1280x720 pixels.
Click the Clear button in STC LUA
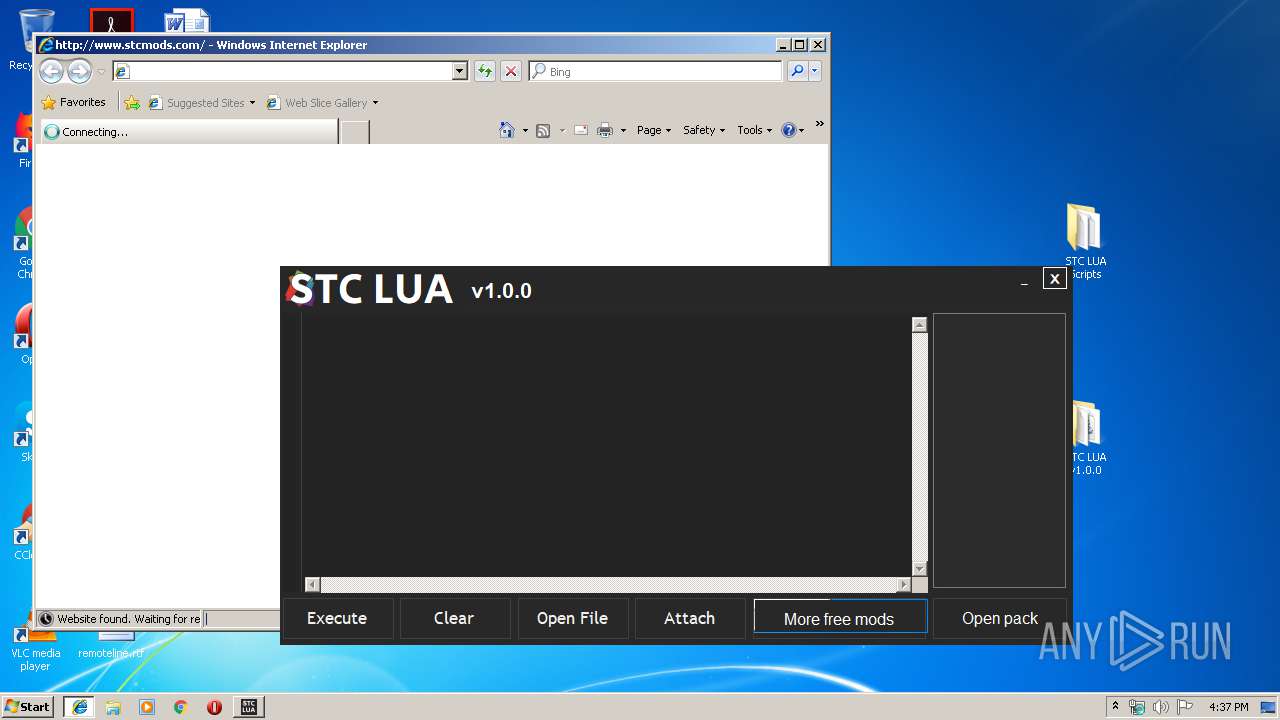(x=454, y=618)
